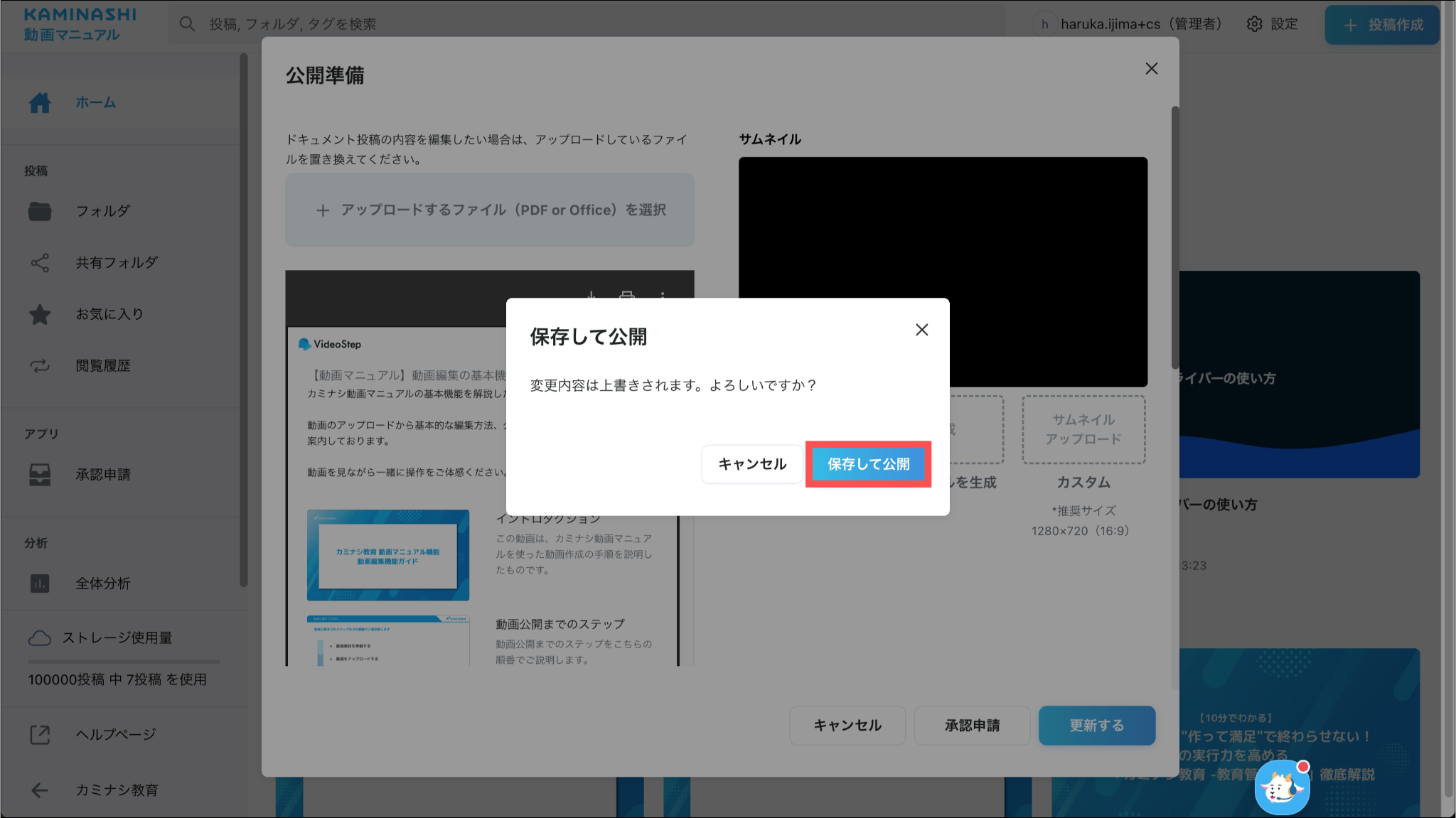
Task: Click サムネイルアップロード dashed box
Action: pyautogui.click(x=1083, y=430)
